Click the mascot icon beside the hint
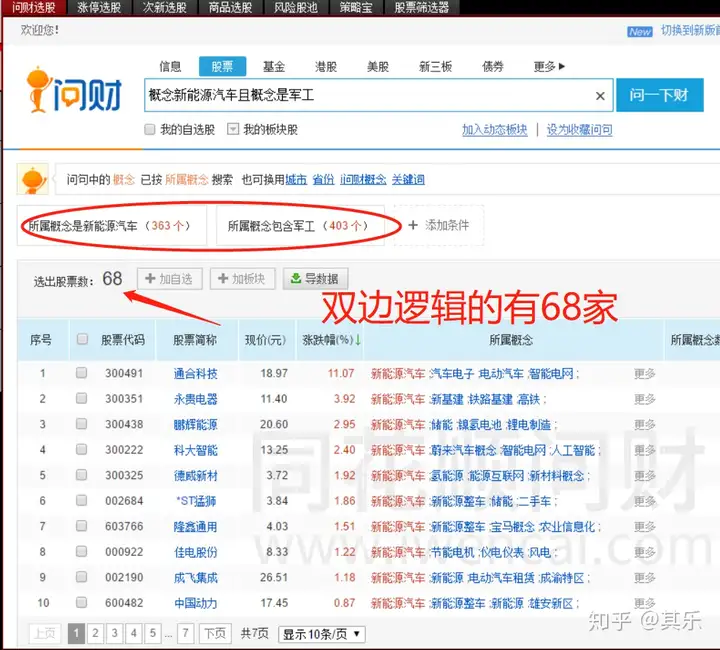 tap(33, 179)
